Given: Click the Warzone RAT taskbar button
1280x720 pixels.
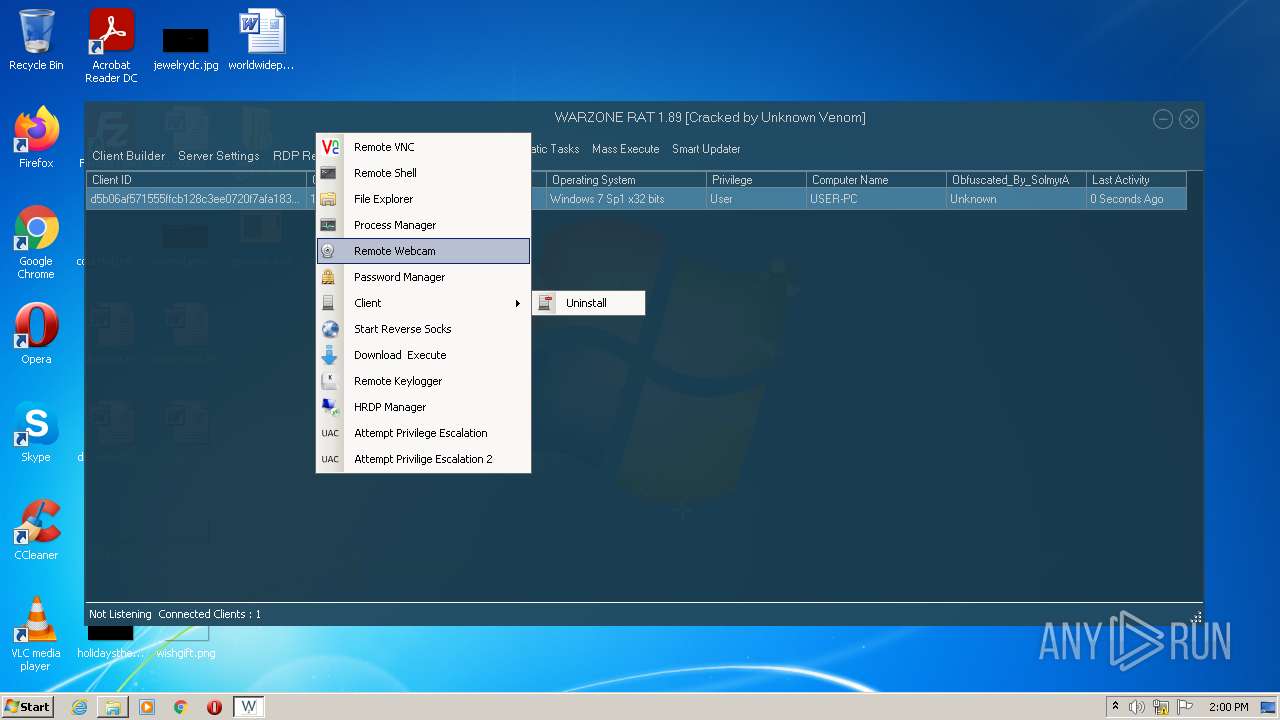Looking at the screenshot, I should [x=249, y=707].
